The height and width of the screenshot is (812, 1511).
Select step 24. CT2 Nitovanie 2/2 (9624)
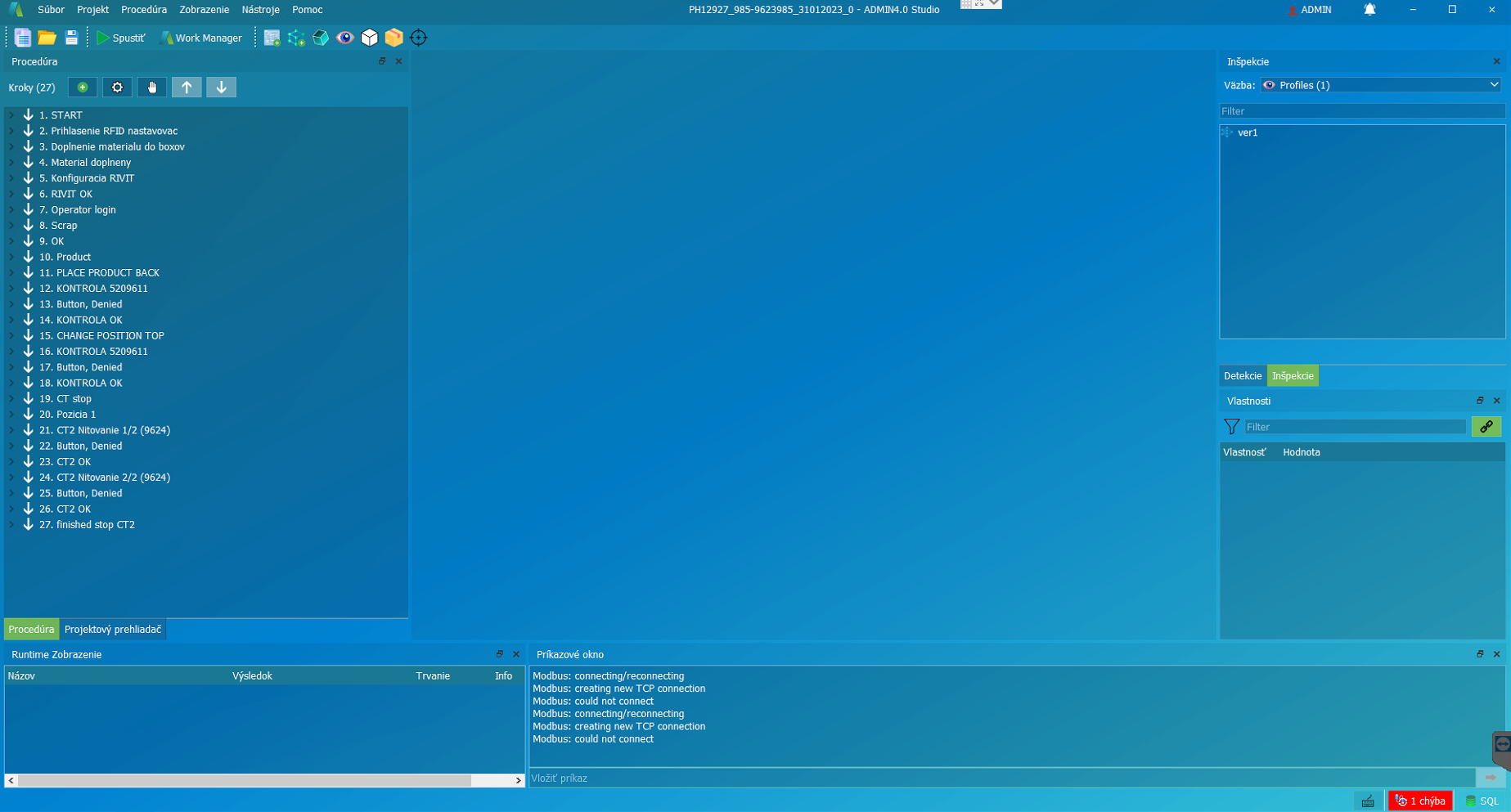[x=105, y=478]
